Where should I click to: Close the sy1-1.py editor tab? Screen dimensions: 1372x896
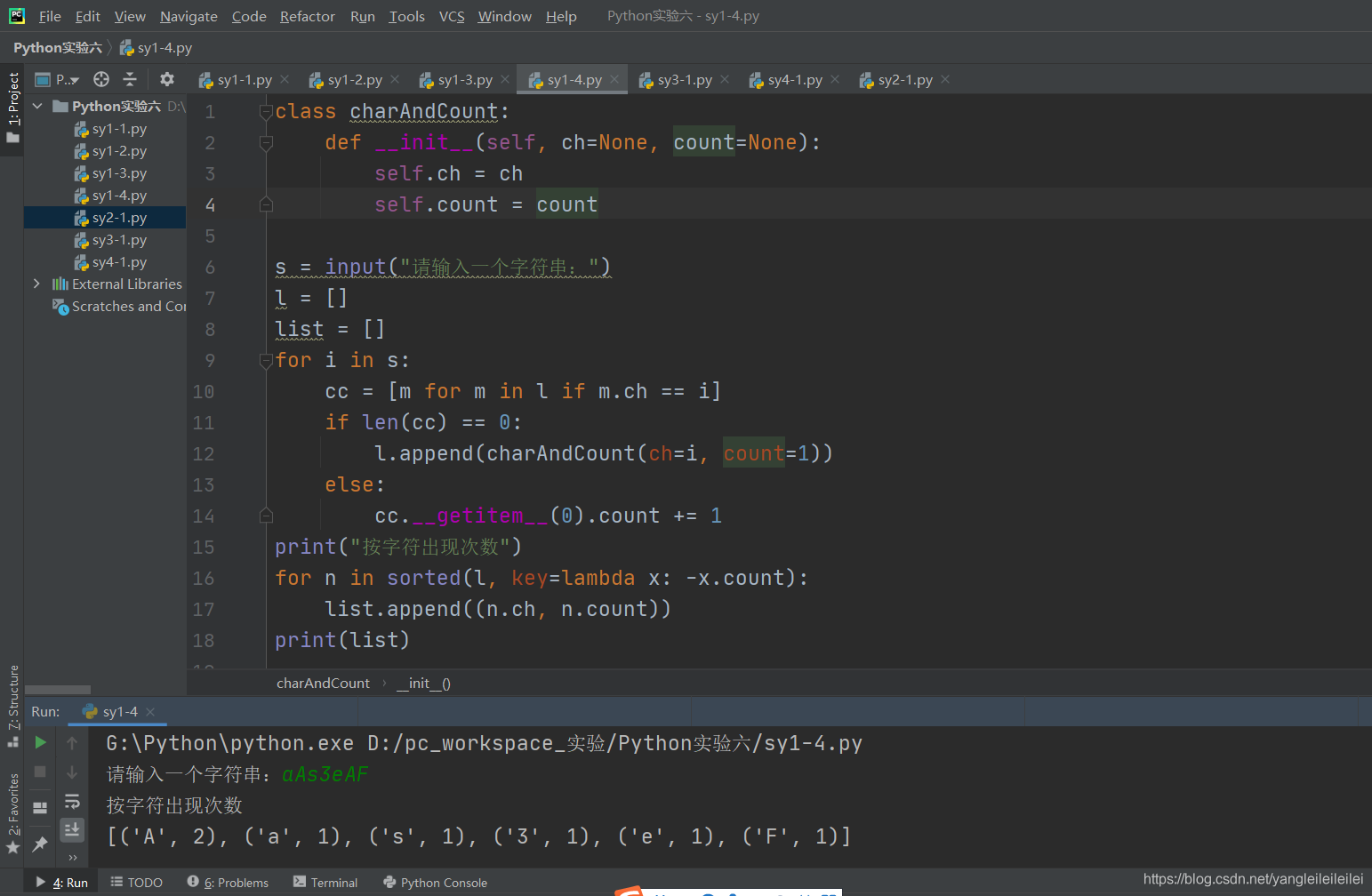(x=285, y=79)
